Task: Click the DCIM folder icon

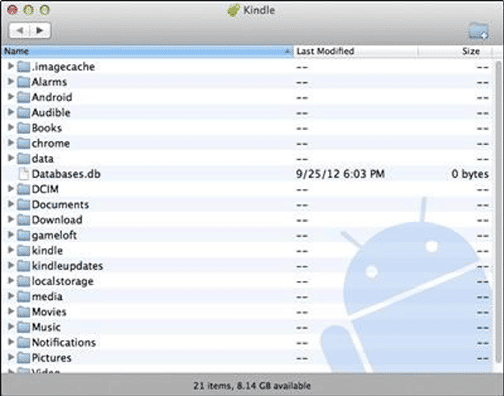Action: pyautogui.click(x=24, y=189)
